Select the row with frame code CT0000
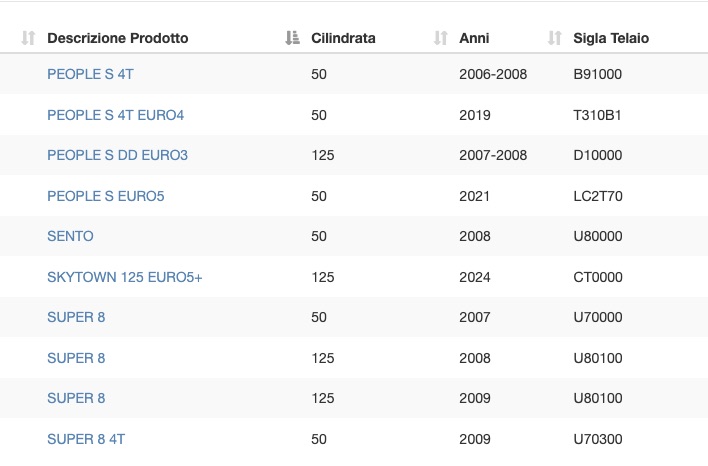The height and width of the screenshot is (466, 708). pyautogui.click(x=354, y=276)
